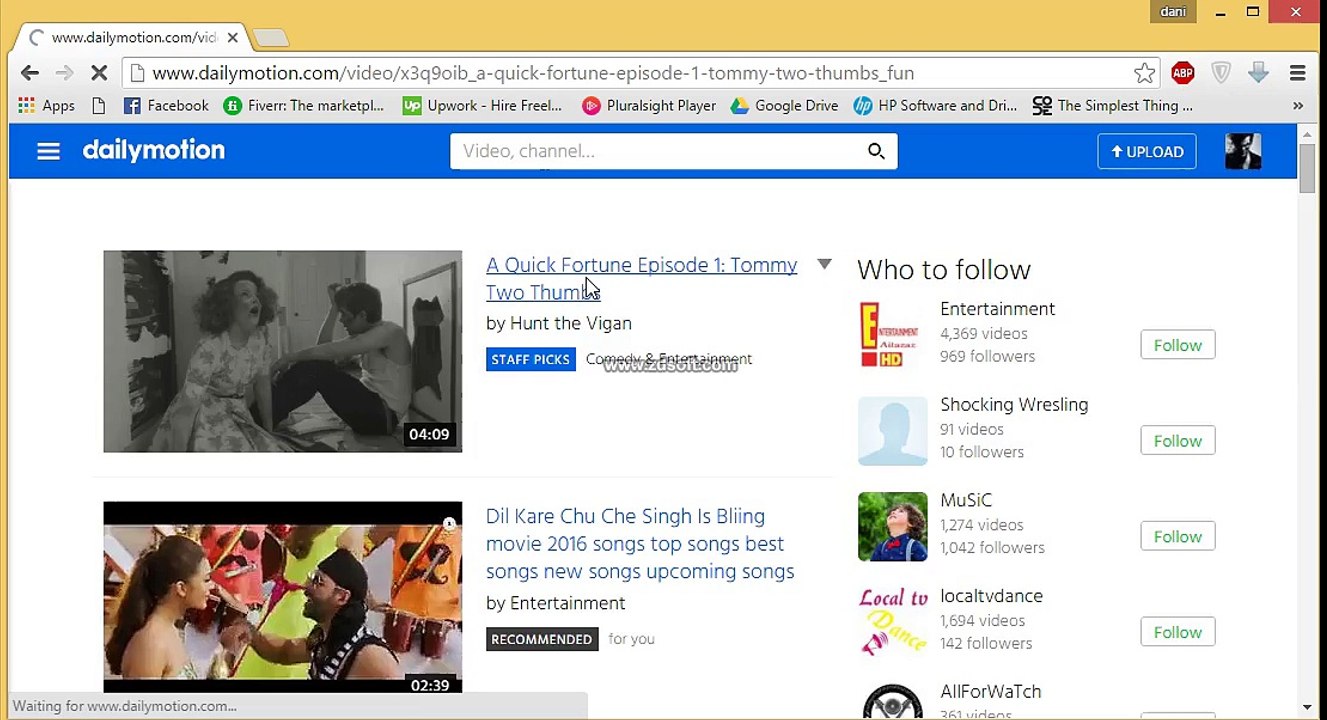
Task: Open Dil Kare Chu Che video title
Action: pyautogui.click(x=640, y=544)
